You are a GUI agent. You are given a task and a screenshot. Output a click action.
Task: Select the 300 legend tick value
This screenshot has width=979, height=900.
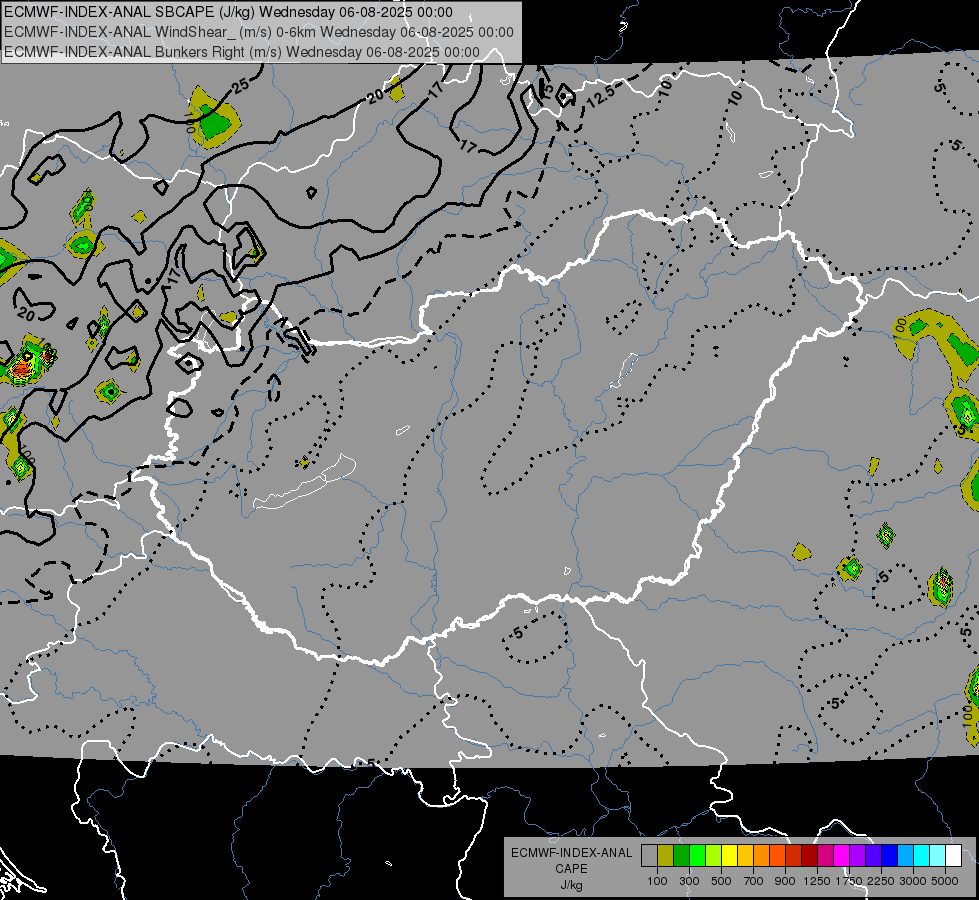coord(689,881)
